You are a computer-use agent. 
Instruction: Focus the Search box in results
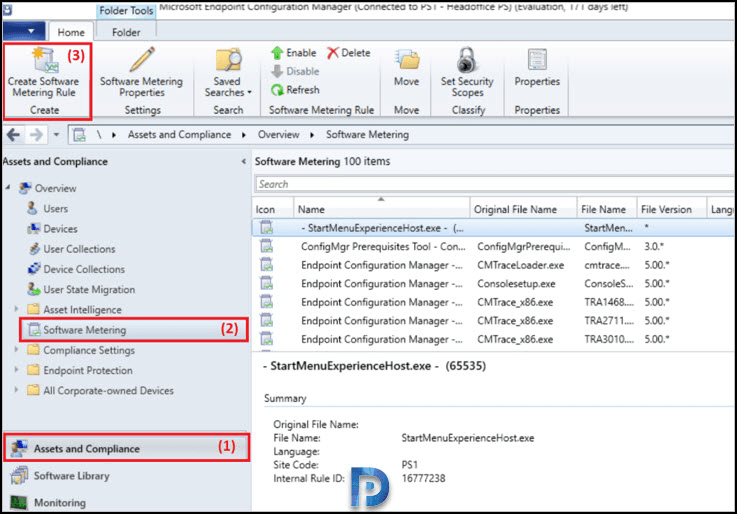(x=494, y=184)
